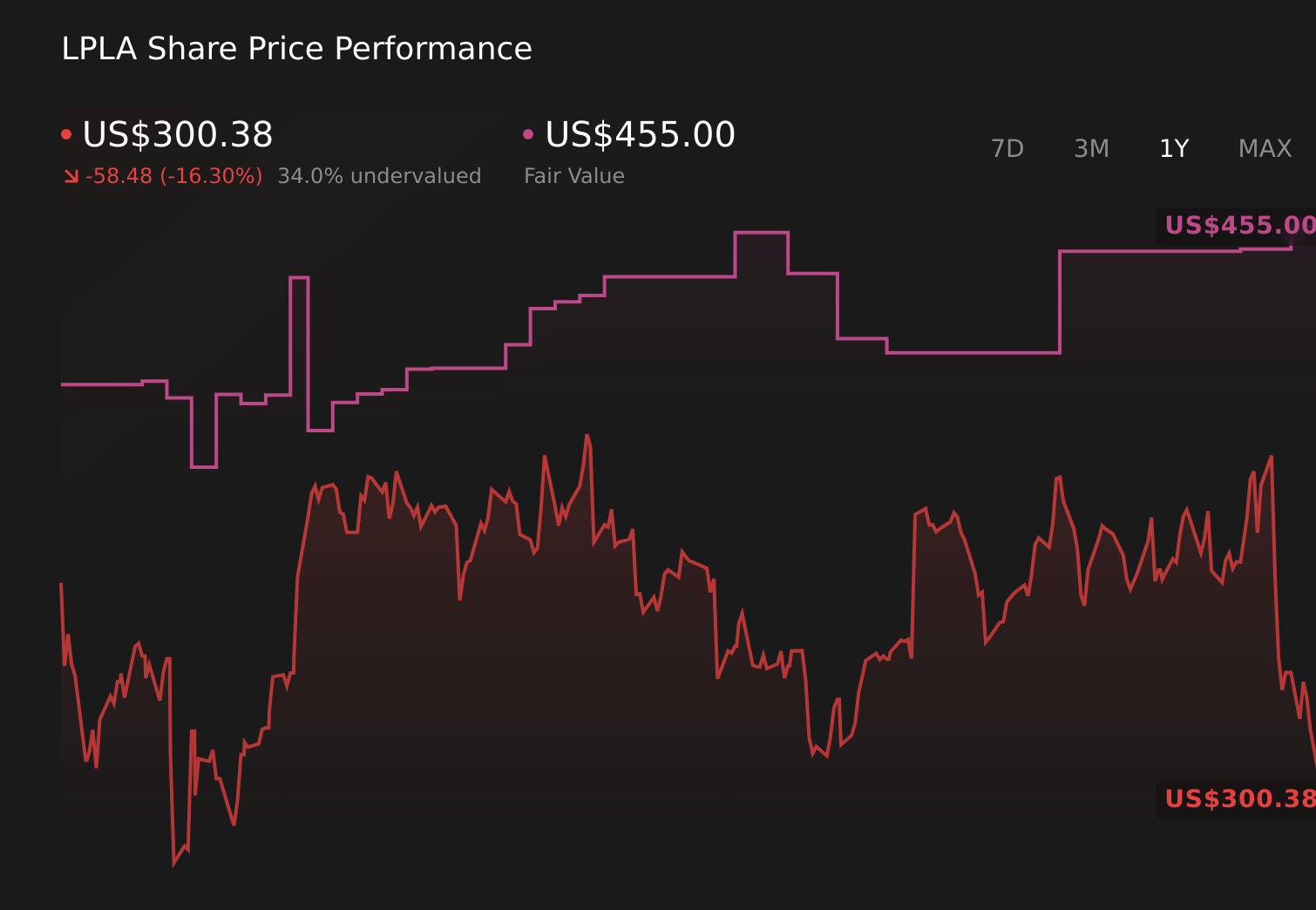Switch to the 7D time range
Screen dimensions: 1316x910
click(1007, 149)
